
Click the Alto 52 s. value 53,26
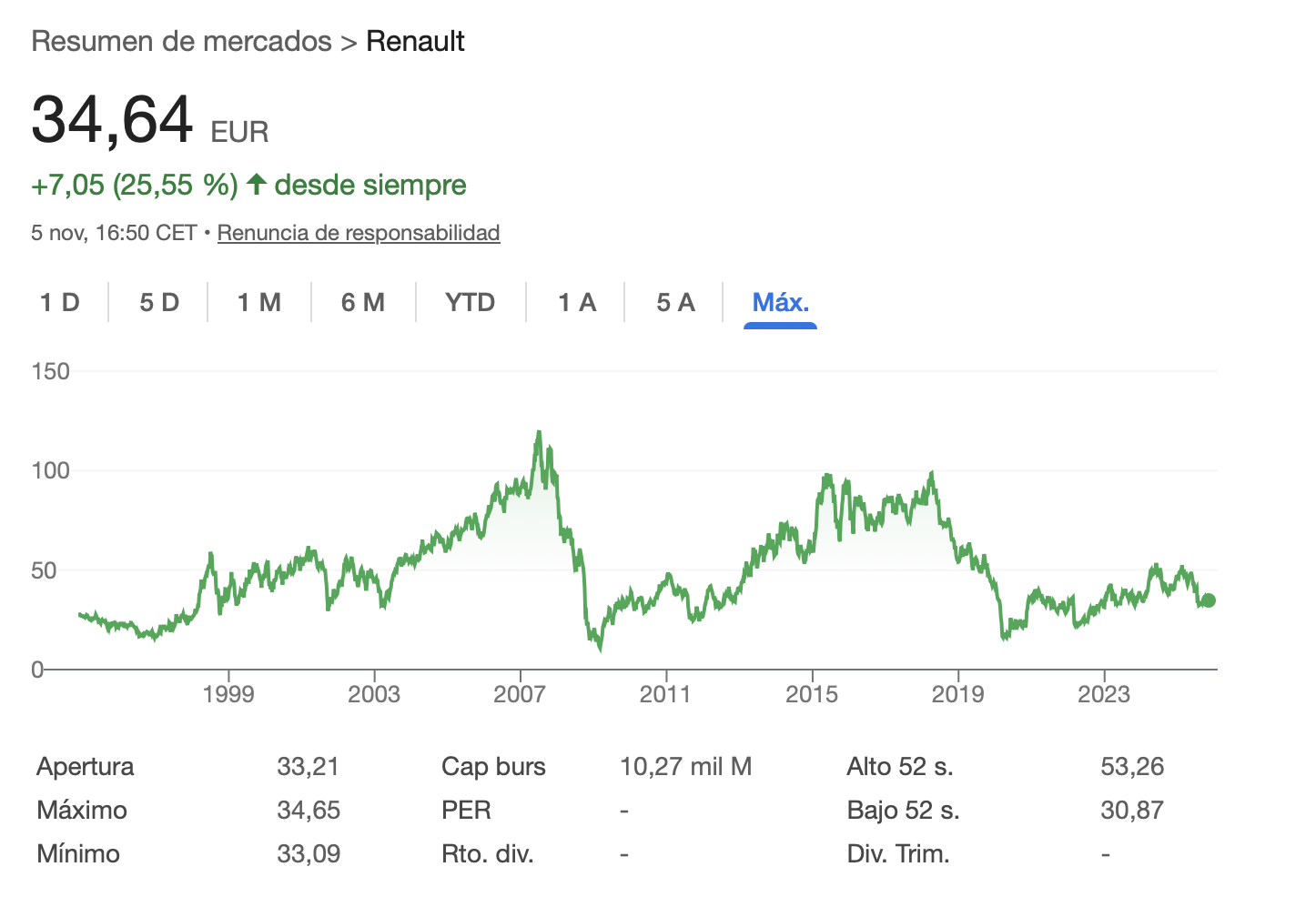click(1132, 766)
